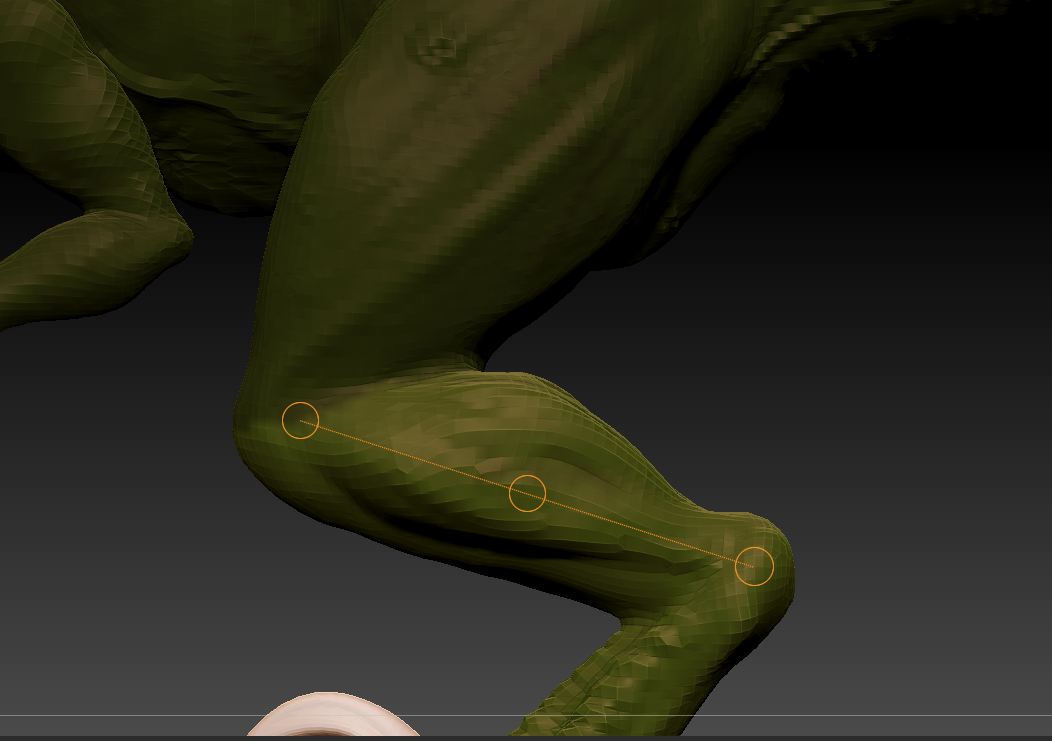Click the small dimple on the upper thigh

pos(436,47)
